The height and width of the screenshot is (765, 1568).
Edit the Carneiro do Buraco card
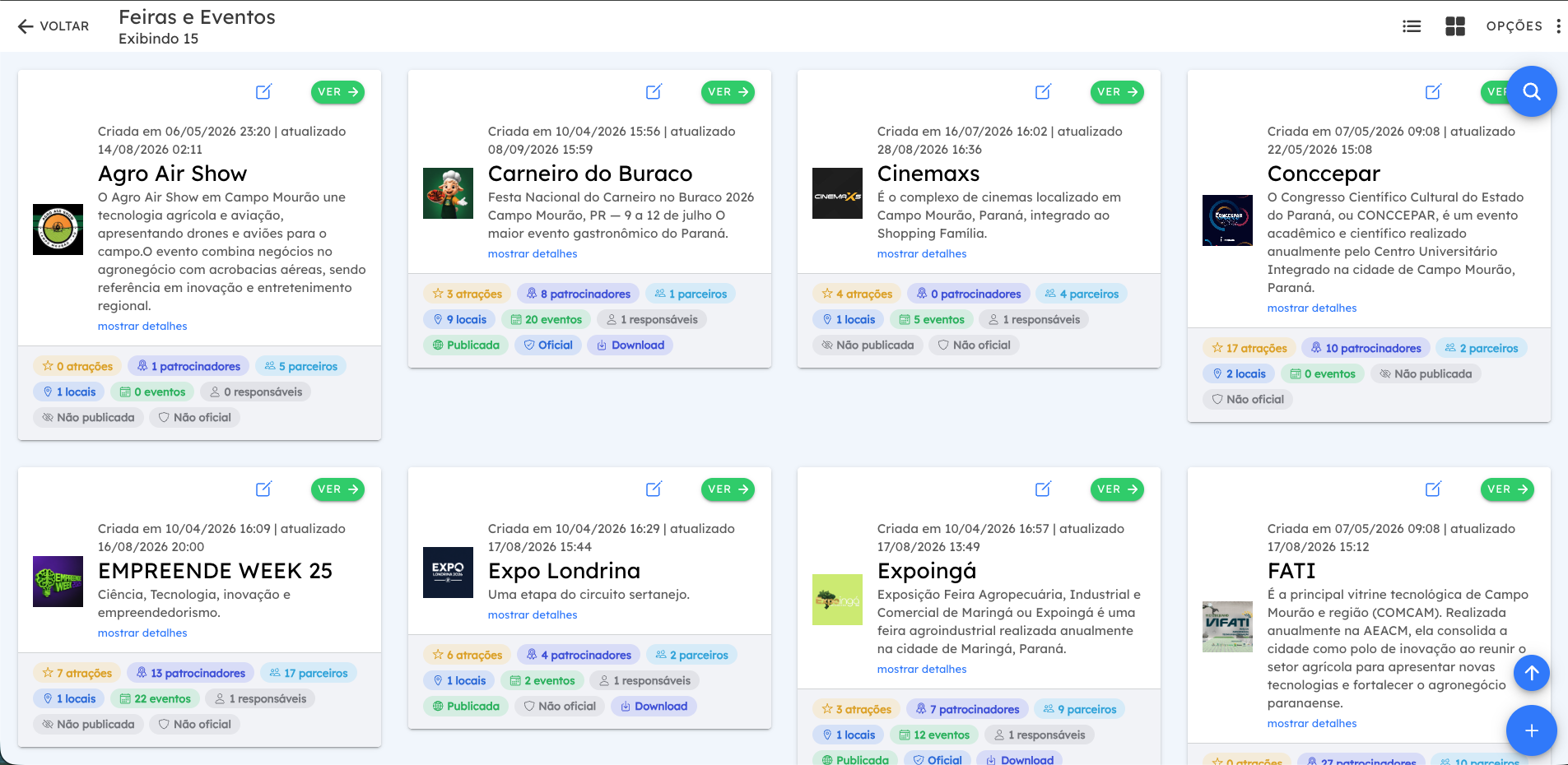(x=654, y=92)
